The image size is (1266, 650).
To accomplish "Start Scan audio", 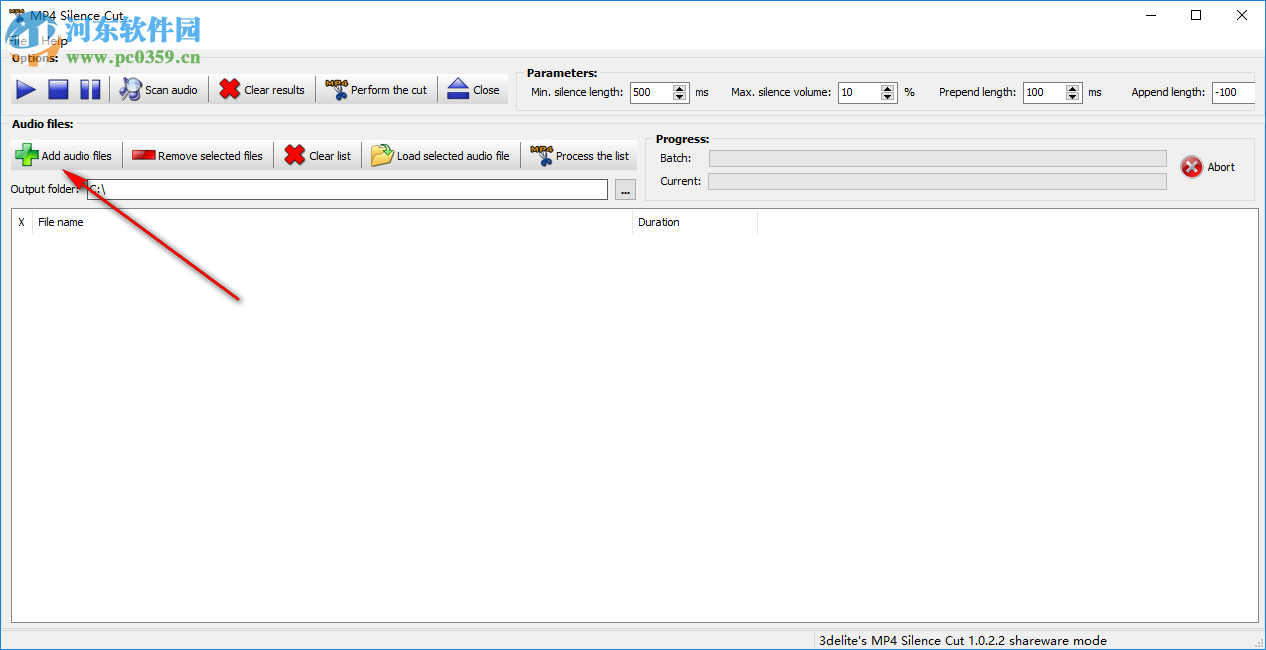I will click(158, 90).
